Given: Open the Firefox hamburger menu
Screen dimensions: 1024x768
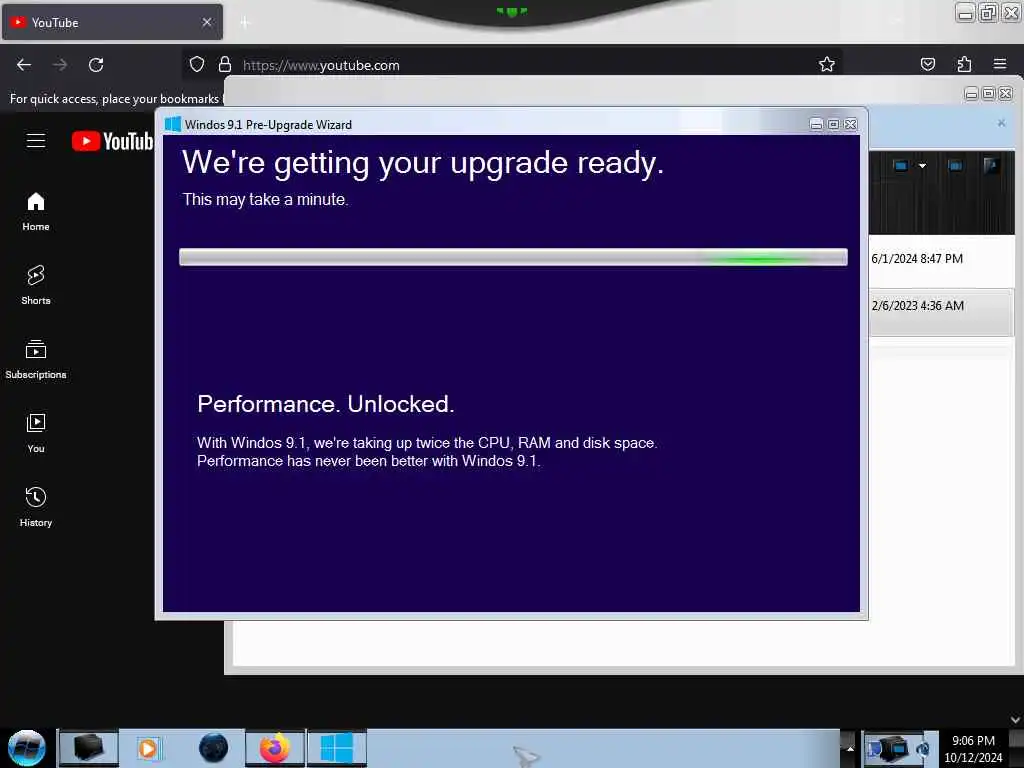Looking at the screenshot, I should coord(1000,64).
